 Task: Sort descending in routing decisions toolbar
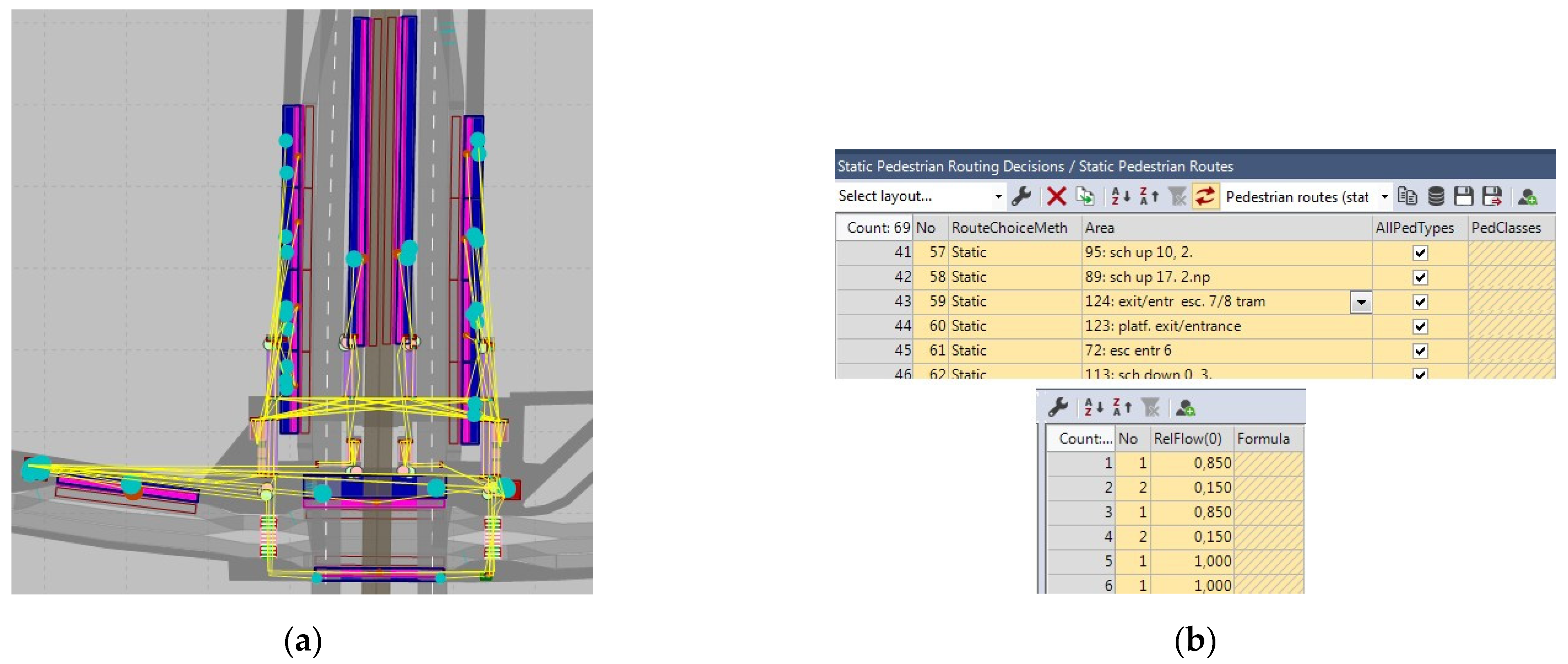[1148, 197]
